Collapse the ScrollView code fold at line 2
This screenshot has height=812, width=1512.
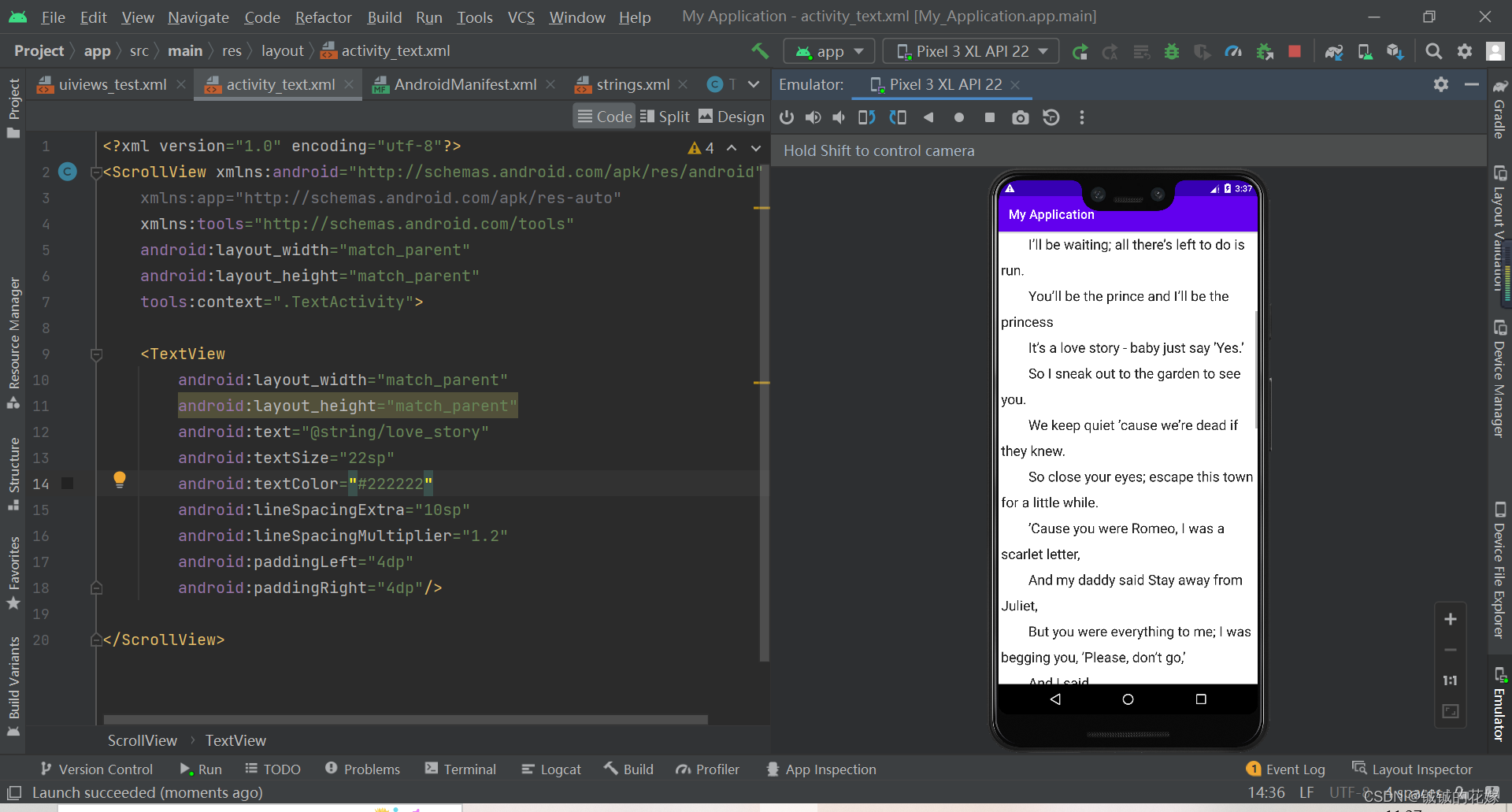pyautogui.click(x=97, y=172)
